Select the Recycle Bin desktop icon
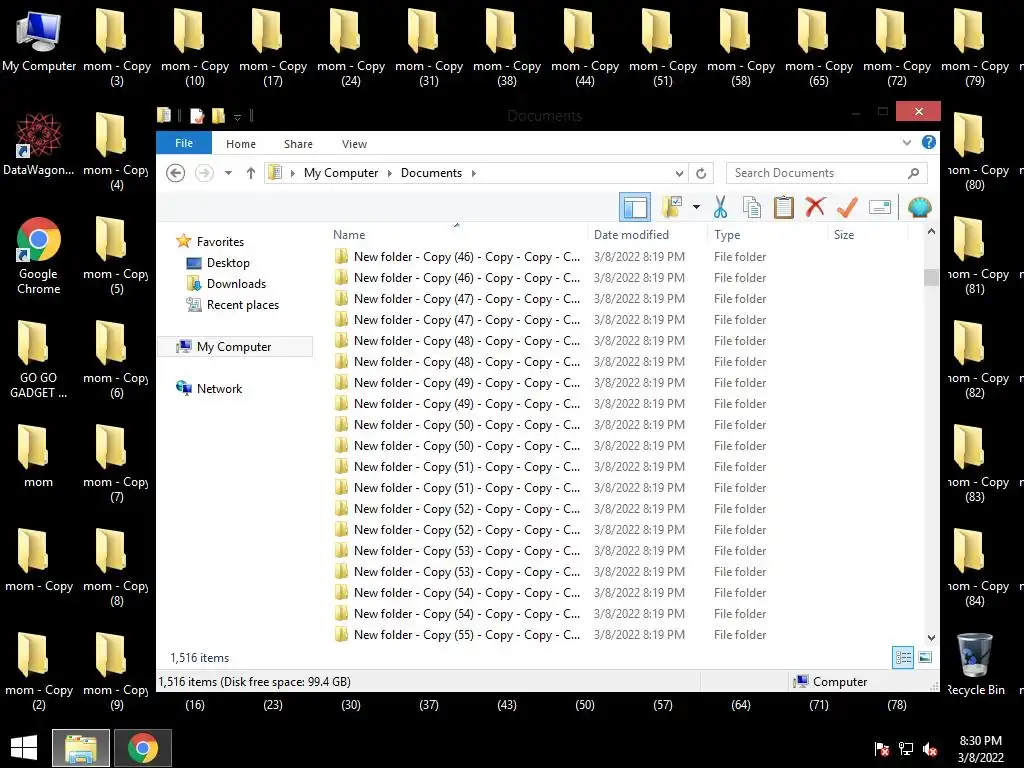Image resolution: width=1024 pixels, height=768 pixels. click(975, 664)
